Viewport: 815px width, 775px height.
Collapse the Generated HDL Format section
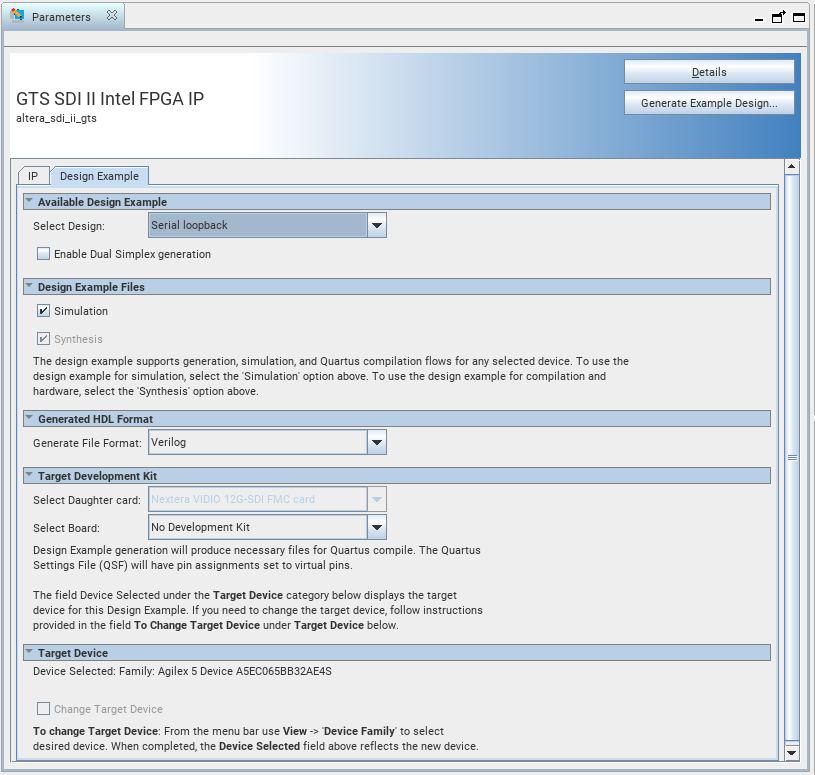(x=29, y=418)
